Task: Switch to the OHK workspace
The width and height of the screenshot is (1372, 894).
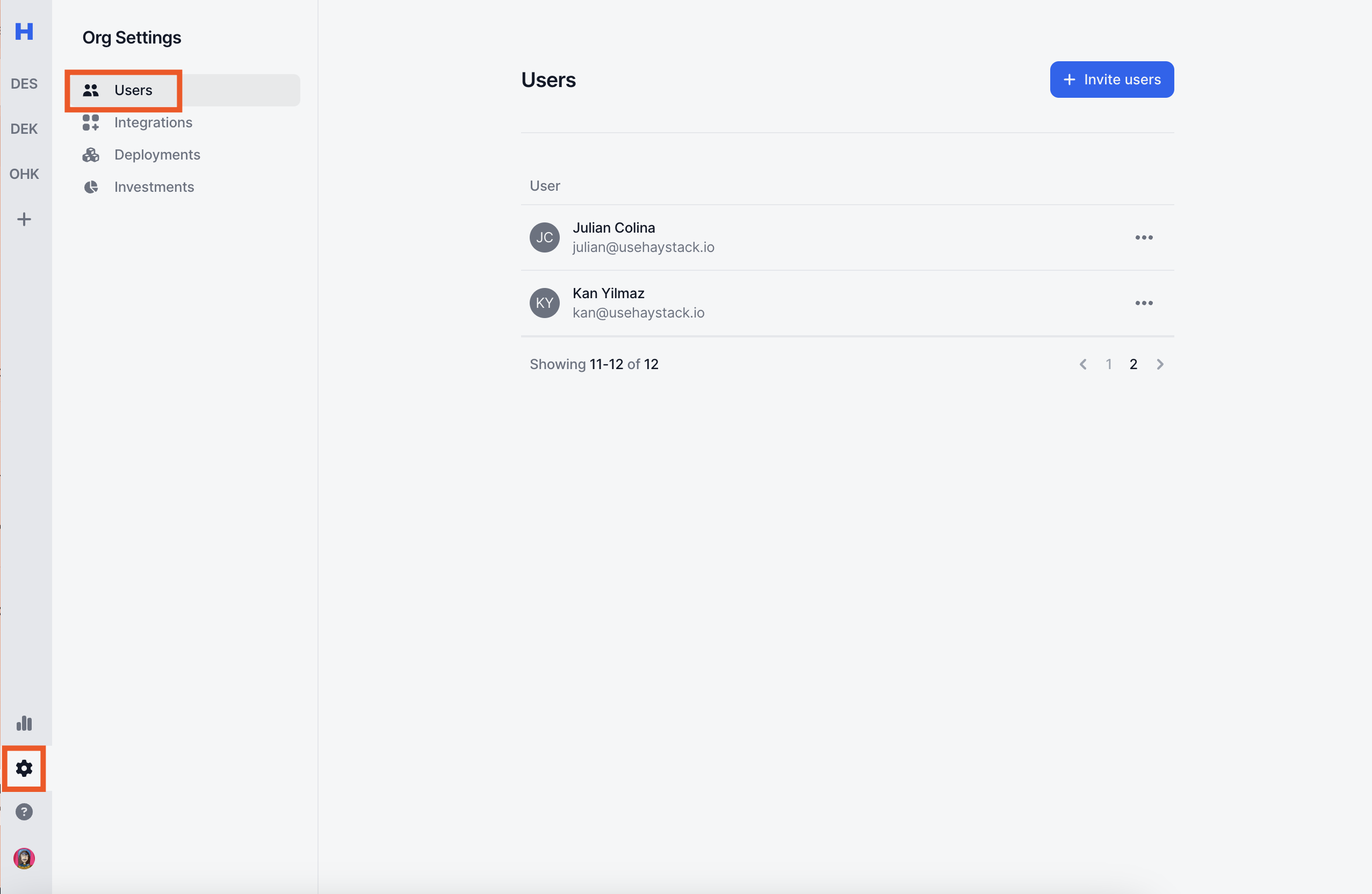Action: point(24,174)
